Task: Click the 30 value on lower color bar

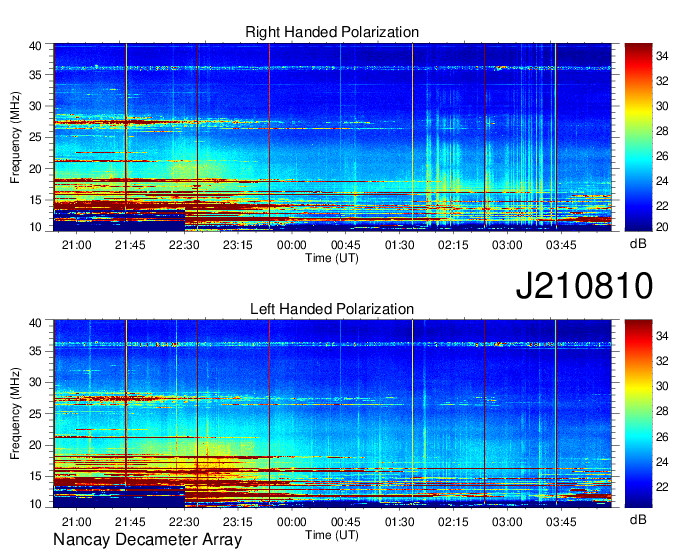Action: pyautogui.click(x=662, y=386)
